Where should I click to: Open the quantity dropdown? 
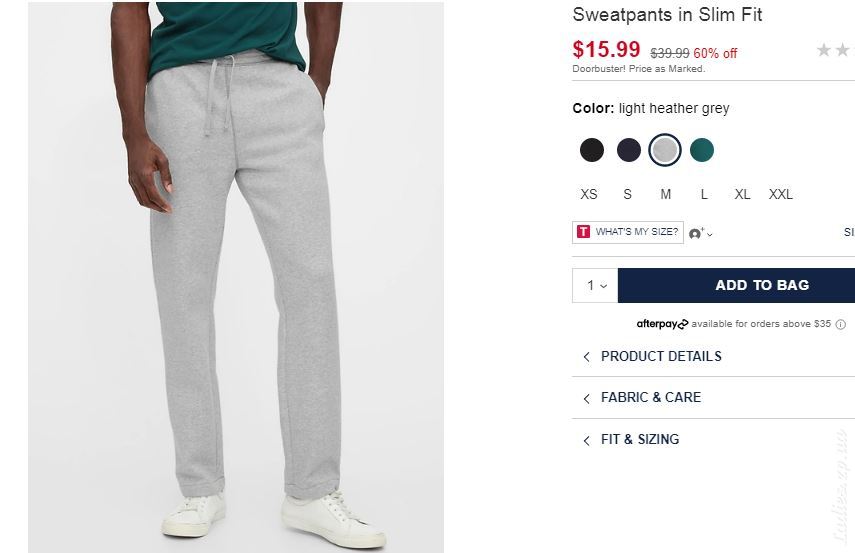595,285
